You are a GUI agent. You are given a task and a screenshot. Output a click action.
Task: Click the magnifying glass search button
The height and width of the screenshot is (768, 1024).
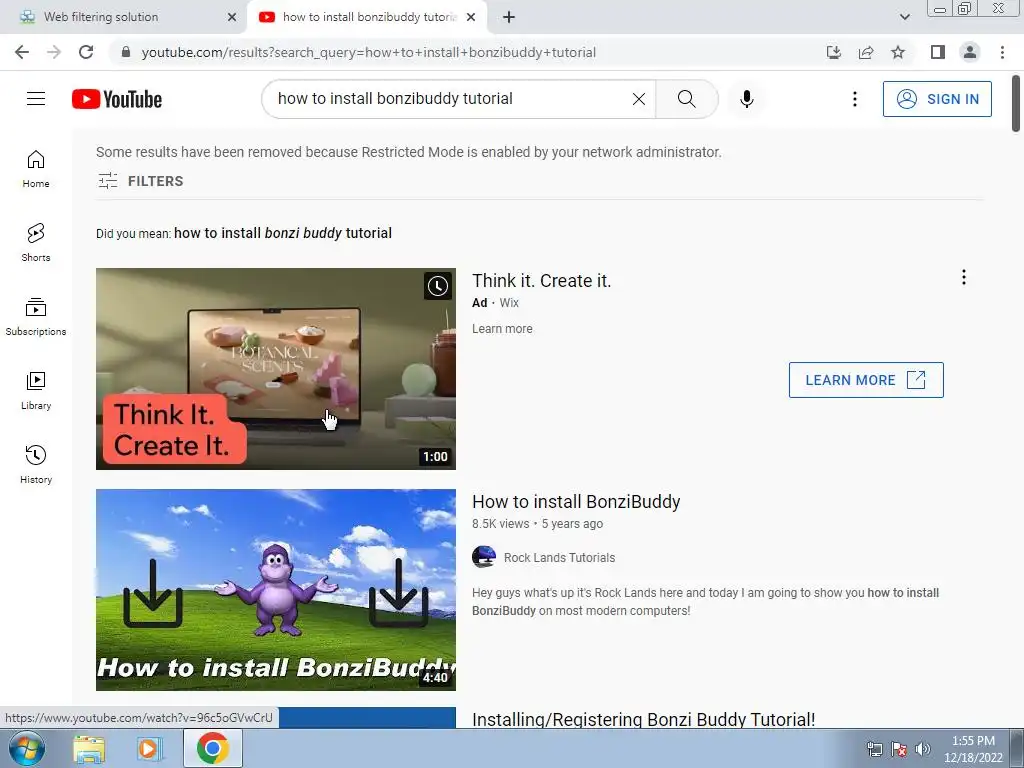click(686, 99)
